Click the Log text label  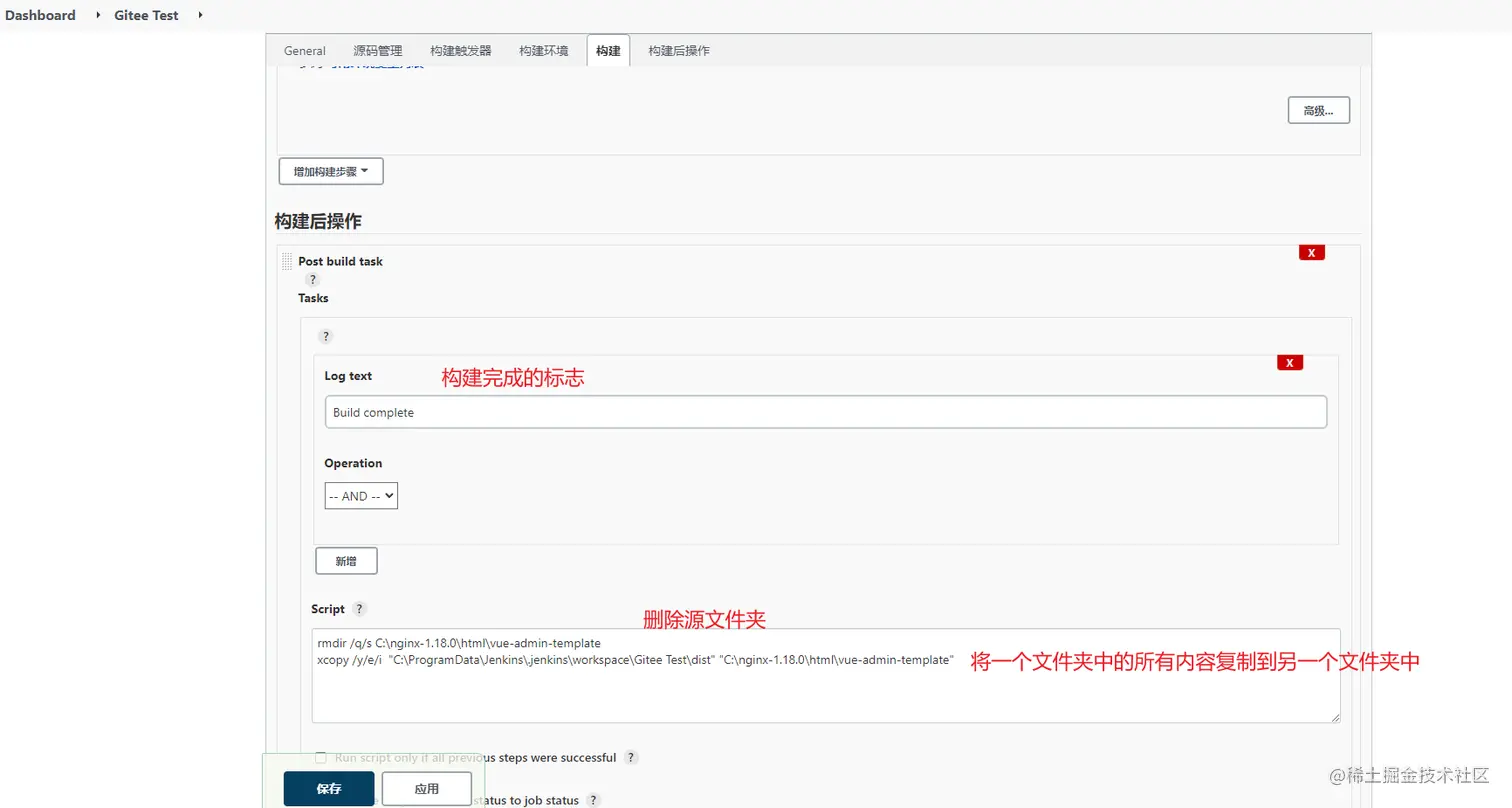348,376
